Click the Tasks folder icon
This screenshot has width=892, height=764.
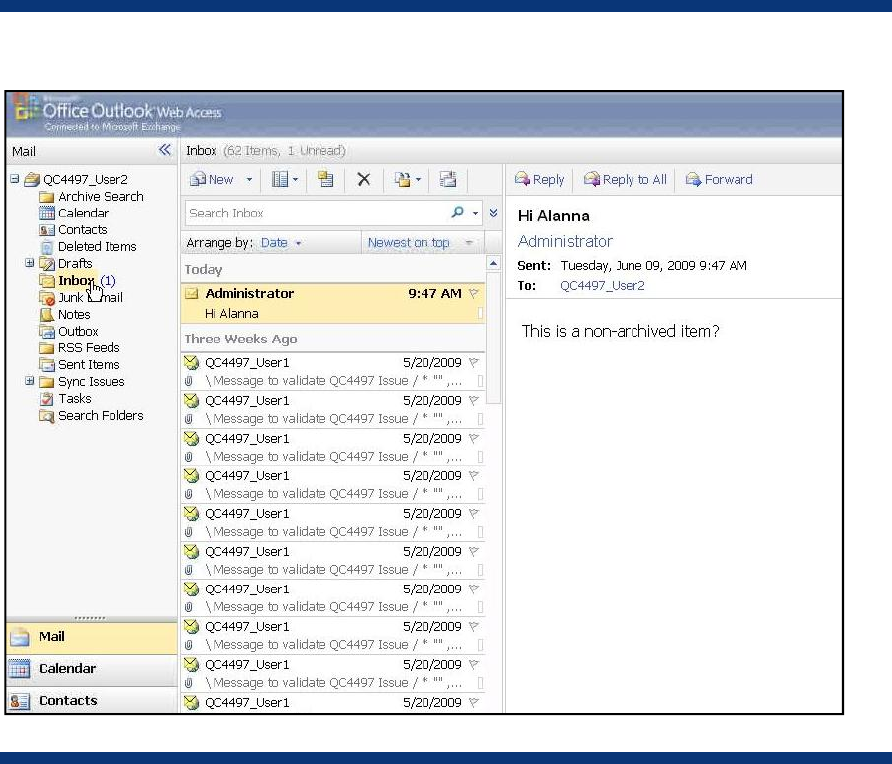47,399
